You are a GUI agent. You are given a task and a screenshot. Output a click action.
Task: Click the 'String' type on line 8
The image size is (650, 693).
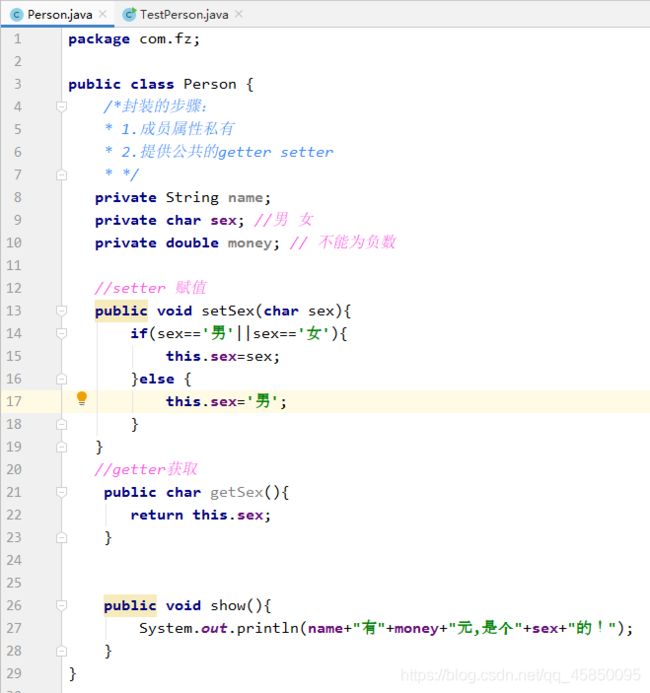tap(192, 198)
